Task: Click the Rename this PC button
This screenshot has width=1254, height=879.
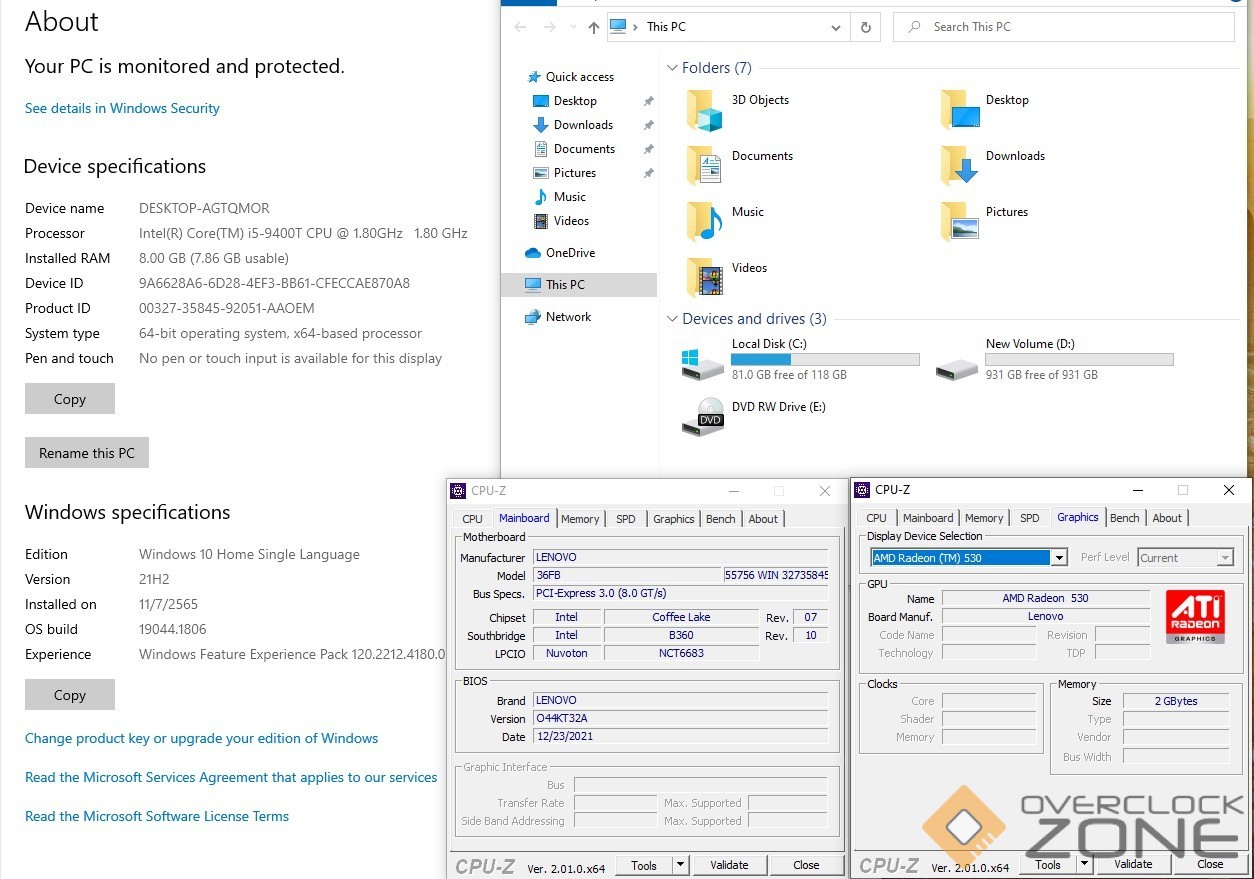Action: point(87,453)
